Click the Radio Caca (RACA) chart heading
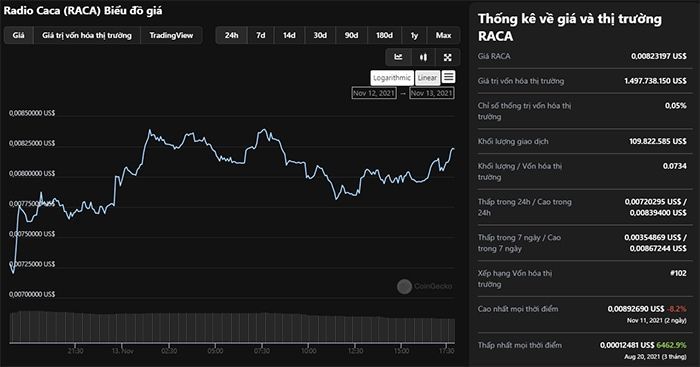 (x=83, y=11)
